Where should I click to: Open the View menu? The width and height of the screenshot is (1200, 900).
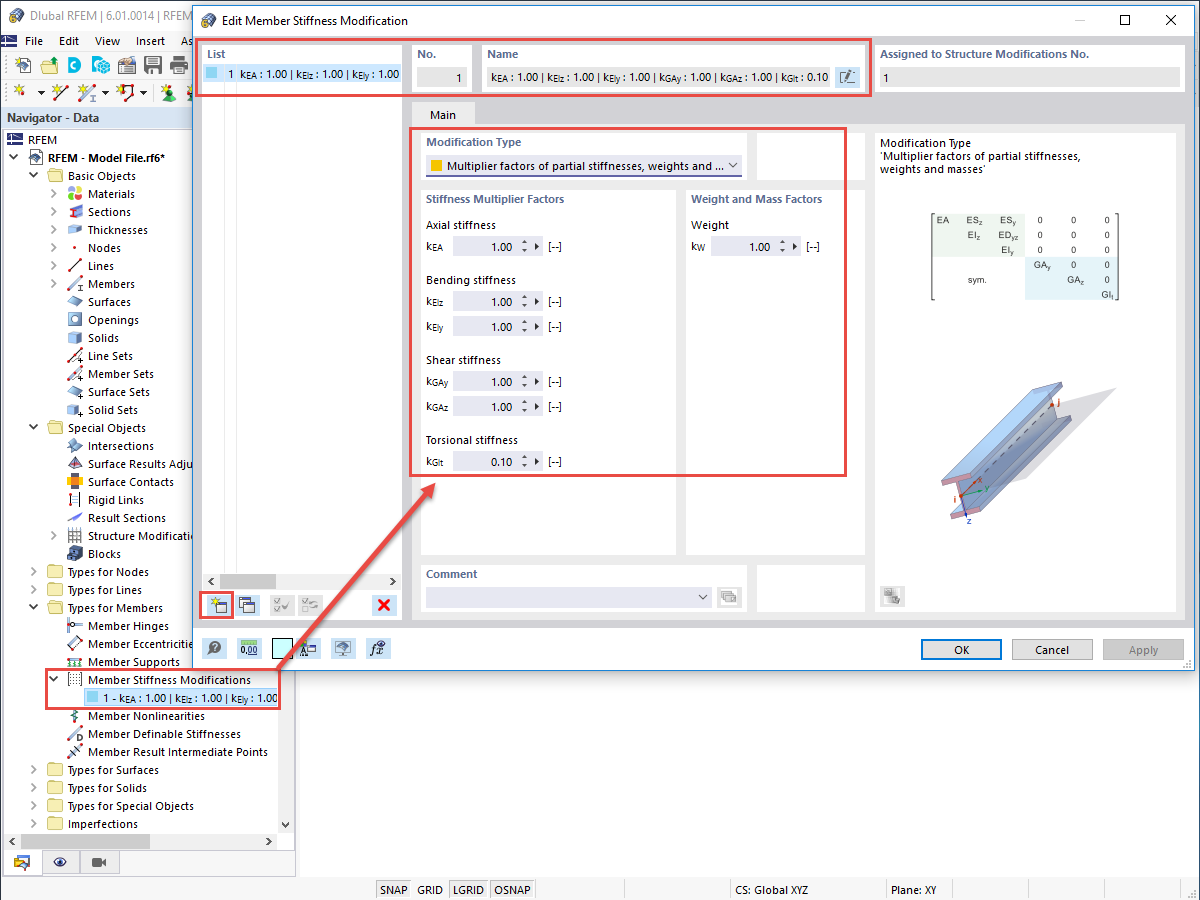[107, 41]
